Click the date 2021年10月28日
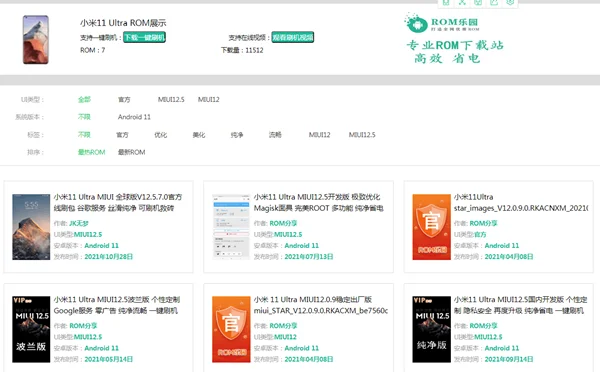 click(109, 256)
